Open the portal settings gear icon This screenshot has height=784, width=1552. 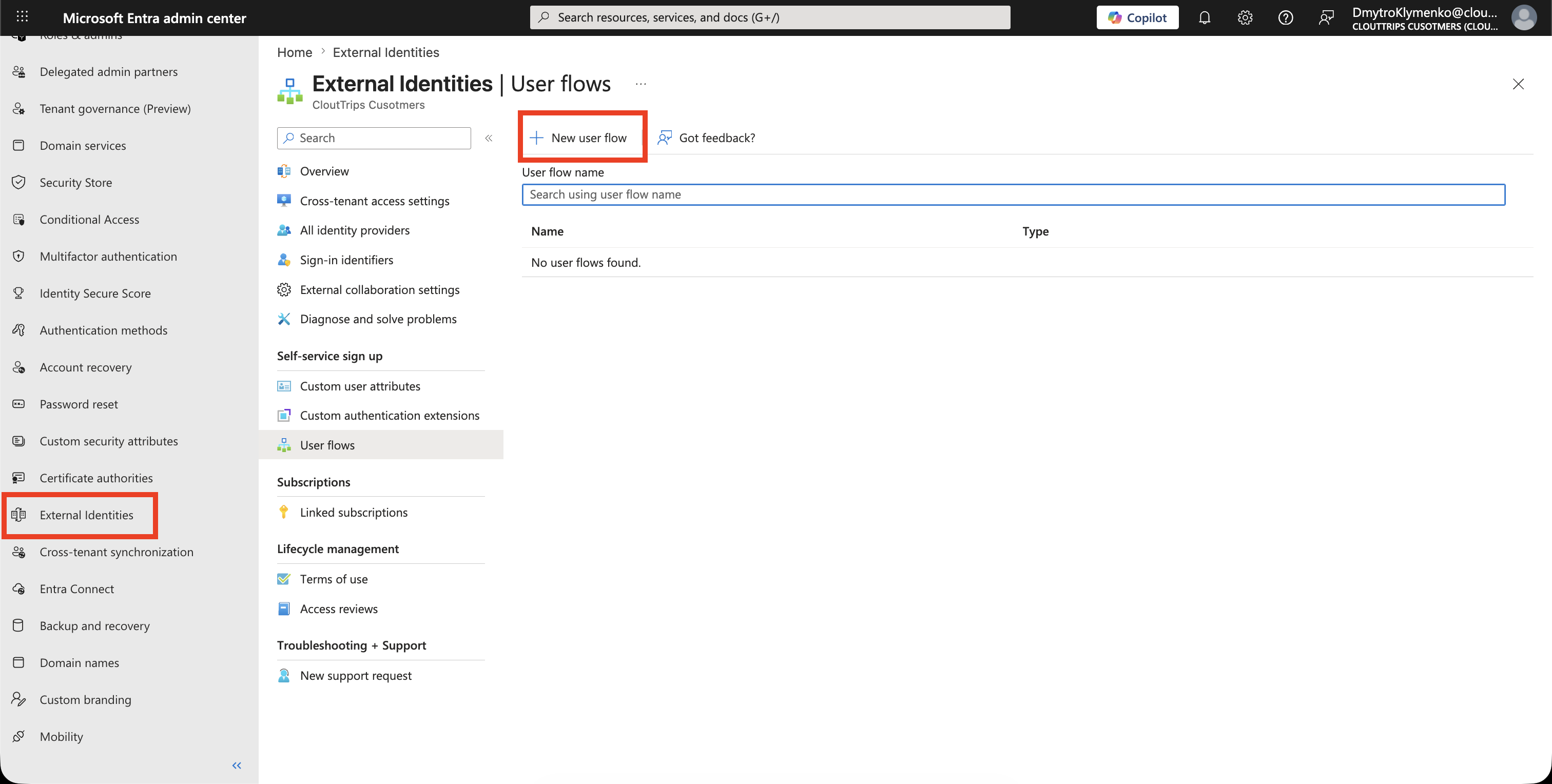pyautogui.click(x=1245, y=17)
